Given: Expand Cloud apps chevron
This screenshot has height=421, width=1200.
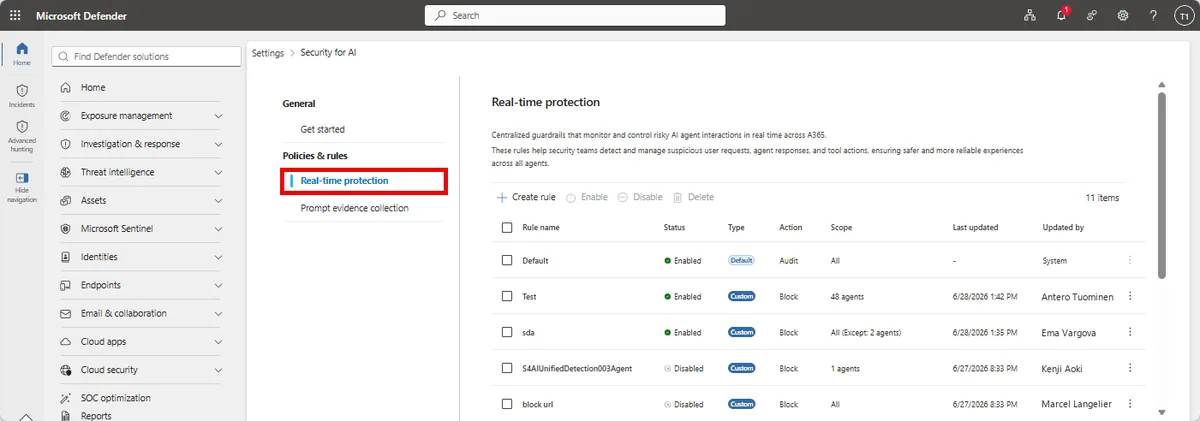Looking at the screenshot, I should [219, 342].
